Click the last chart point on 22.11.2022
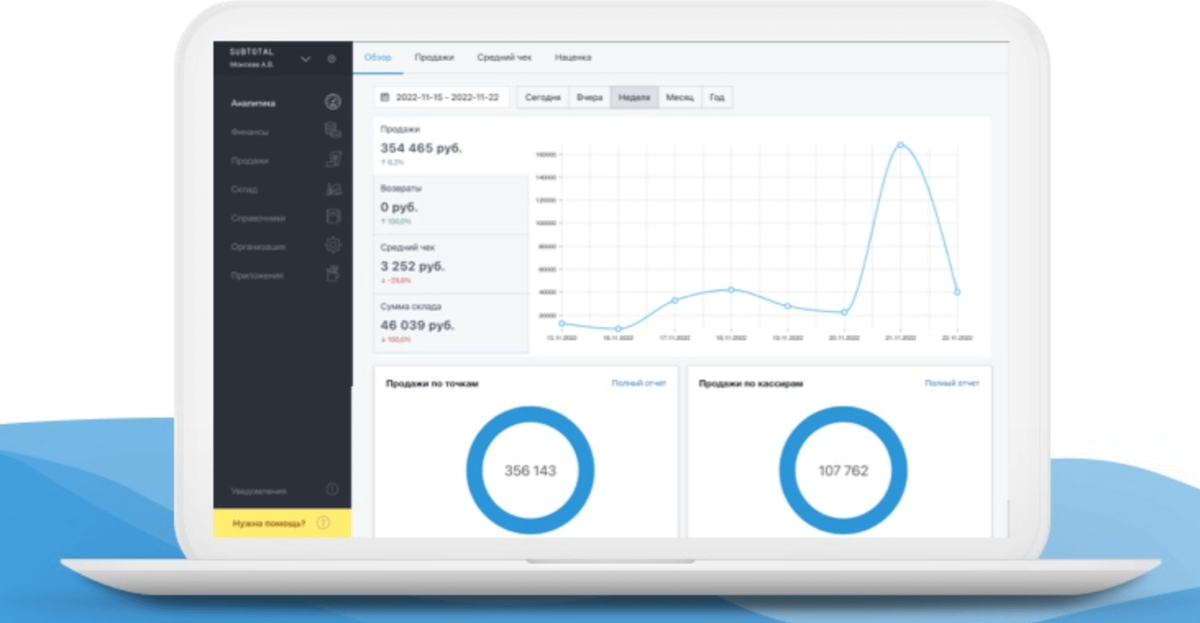1200x623 pixels. point(957,292)
